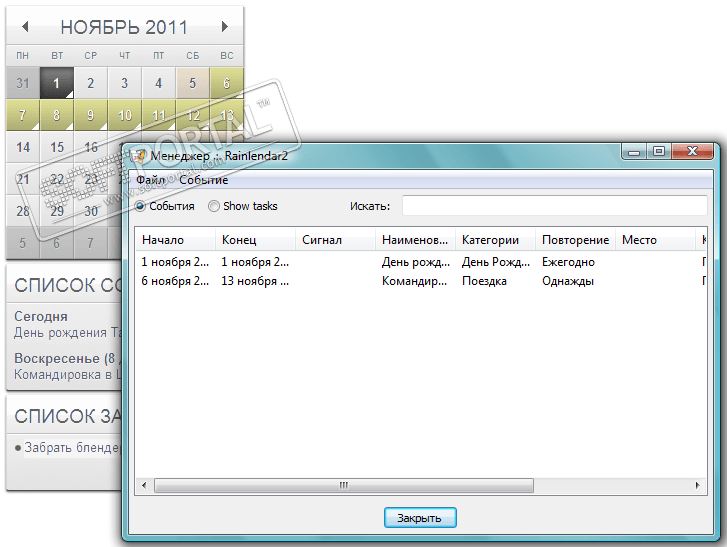Click the Rainlendar2 manager title bar icon
727x547 pixels.
(139, 156)
